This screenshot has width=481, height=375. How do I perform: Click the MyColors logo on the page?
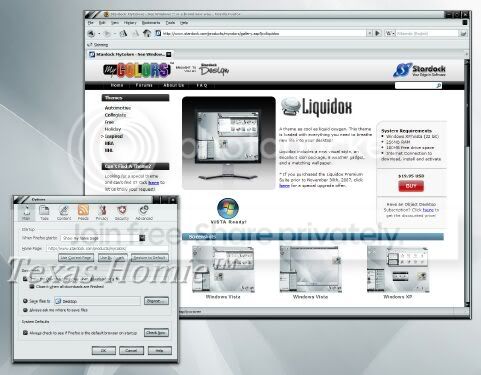tap(136, 70)
